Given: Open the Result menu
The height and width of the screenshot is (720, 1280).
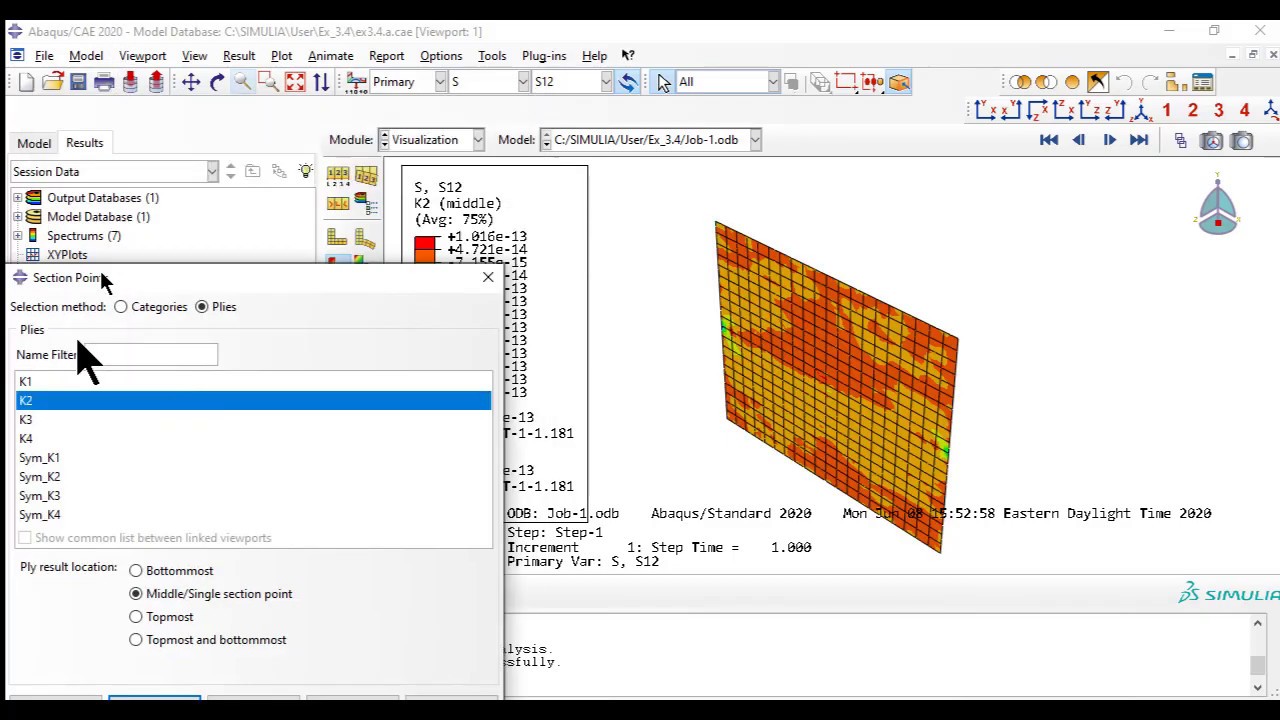Looking at the screenshot, I should [239, 56].
